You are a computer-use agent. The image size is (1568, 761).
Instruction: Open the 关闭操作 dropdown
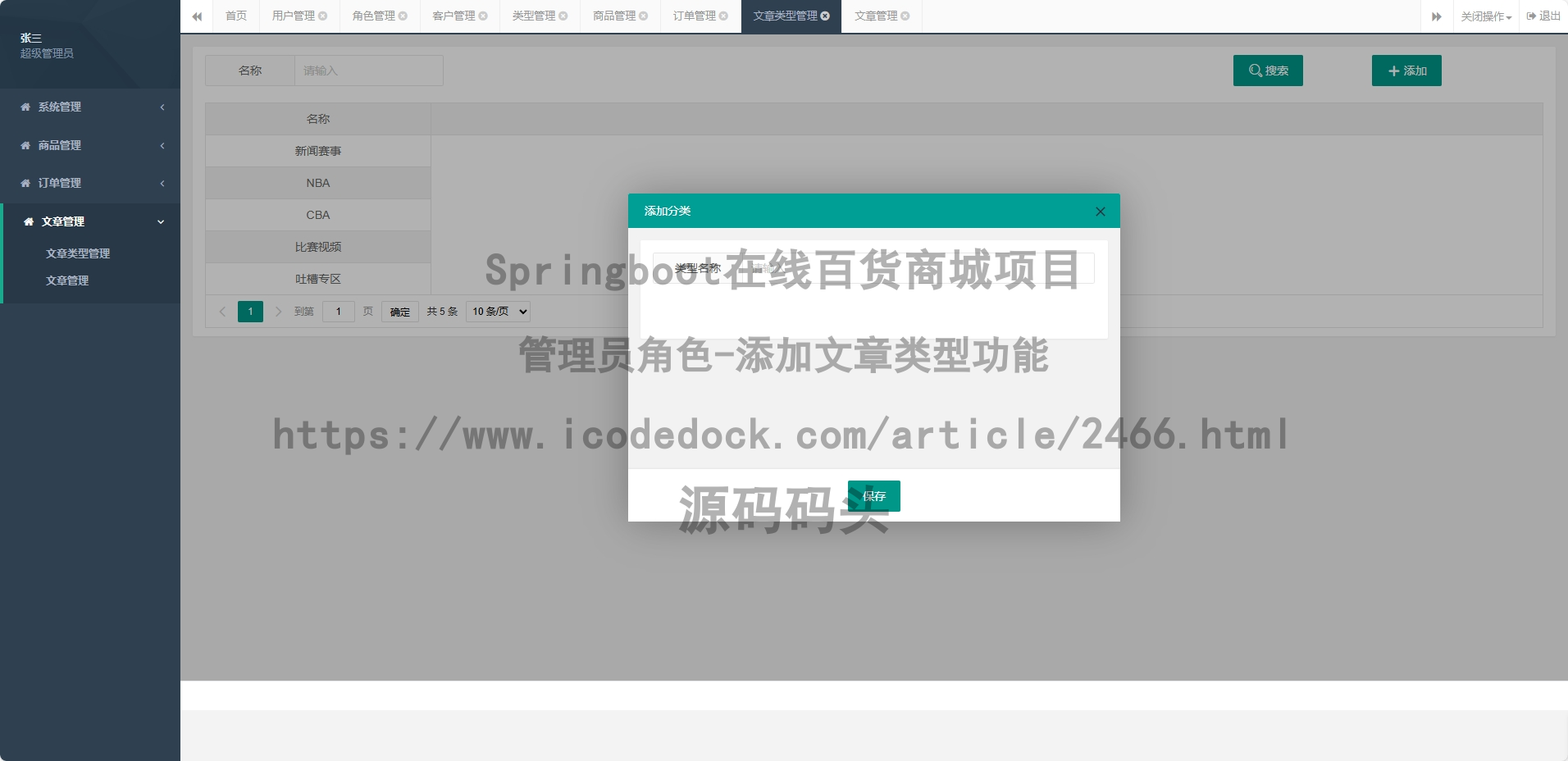point(1486,16)
